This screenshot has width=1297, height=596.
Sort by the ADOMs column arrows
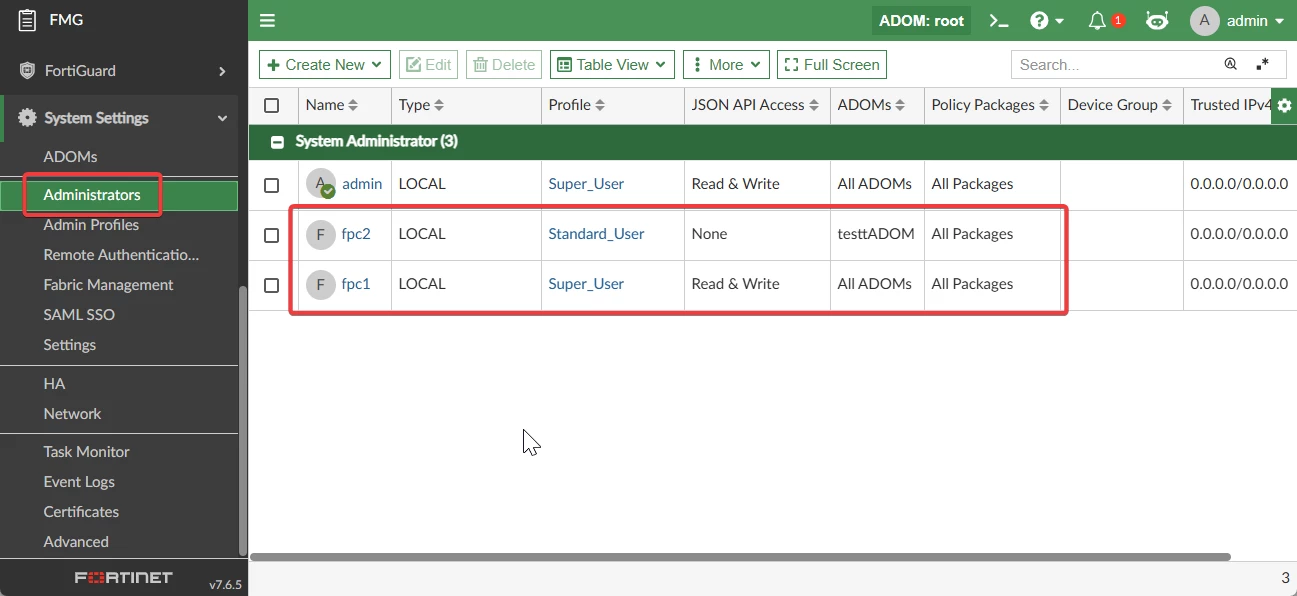(901, 105)
